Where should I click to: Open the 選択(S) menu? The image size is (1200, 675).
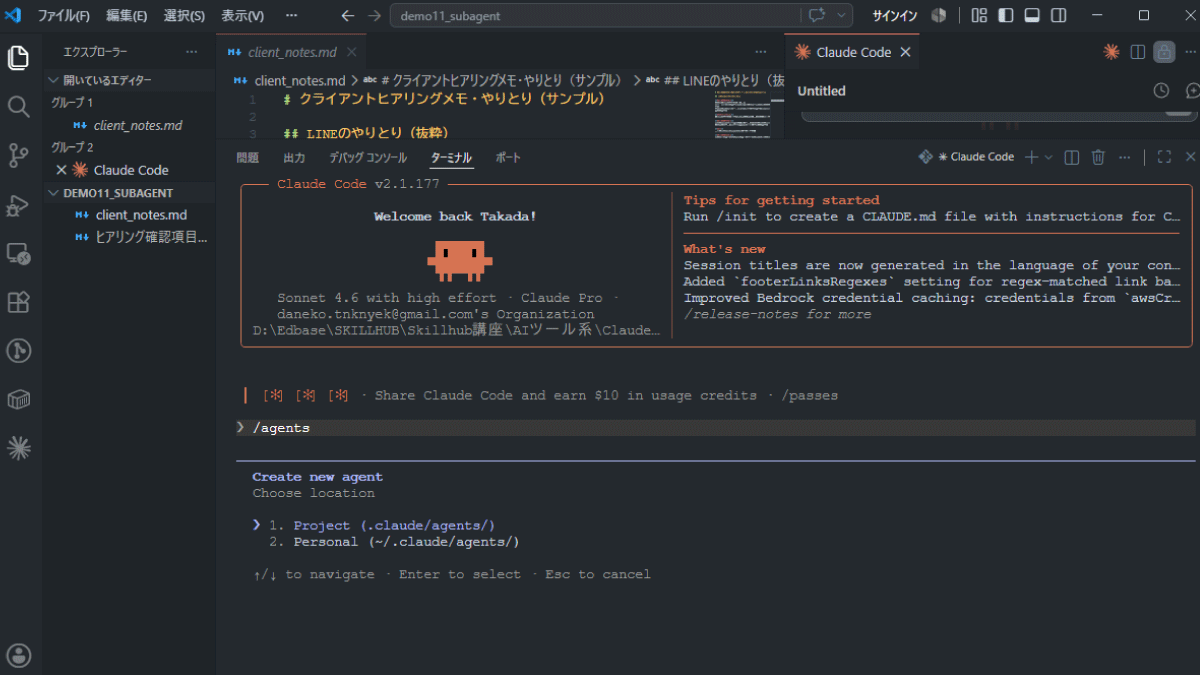[184, 16]
